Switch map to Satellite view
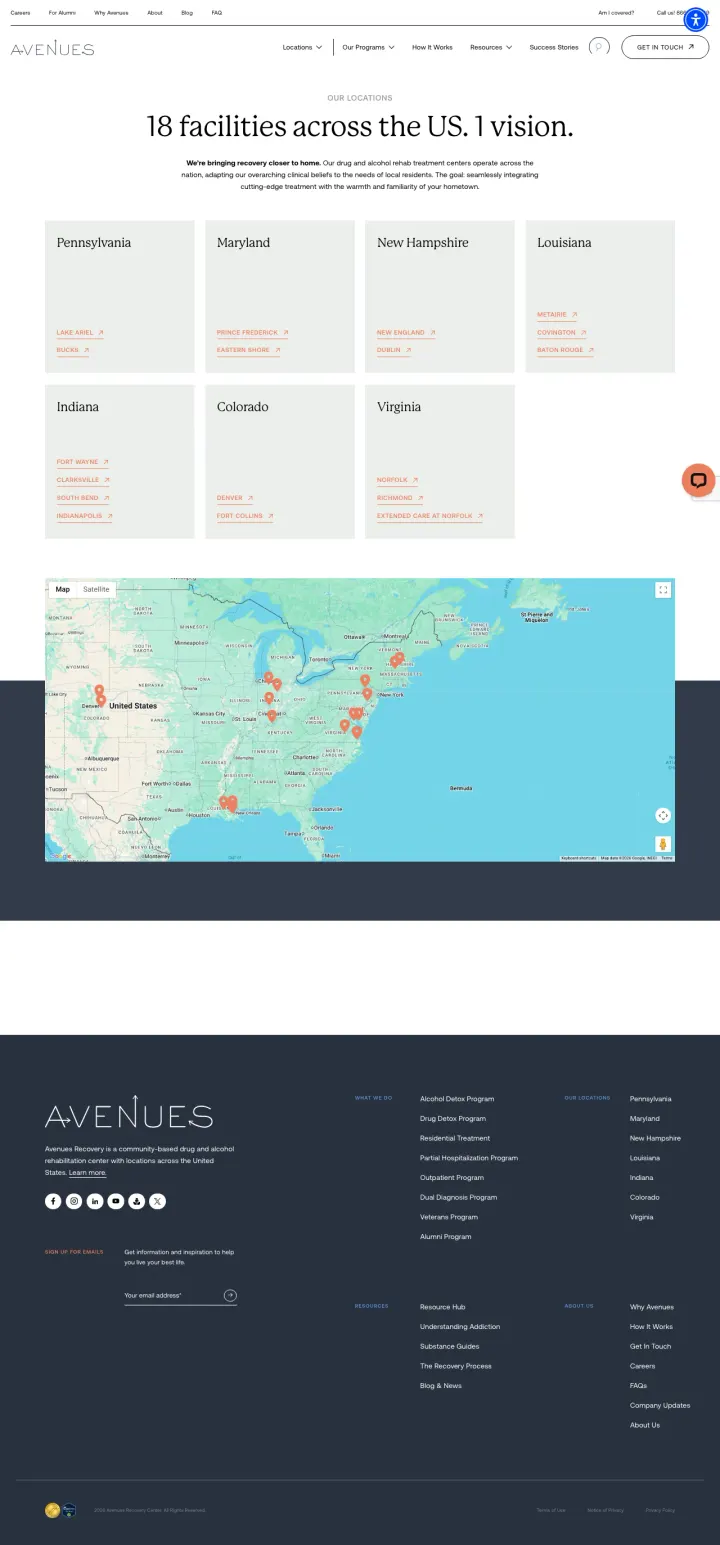Image resolution: width=720 pixels, height=1545 pixels. point(96,589)
